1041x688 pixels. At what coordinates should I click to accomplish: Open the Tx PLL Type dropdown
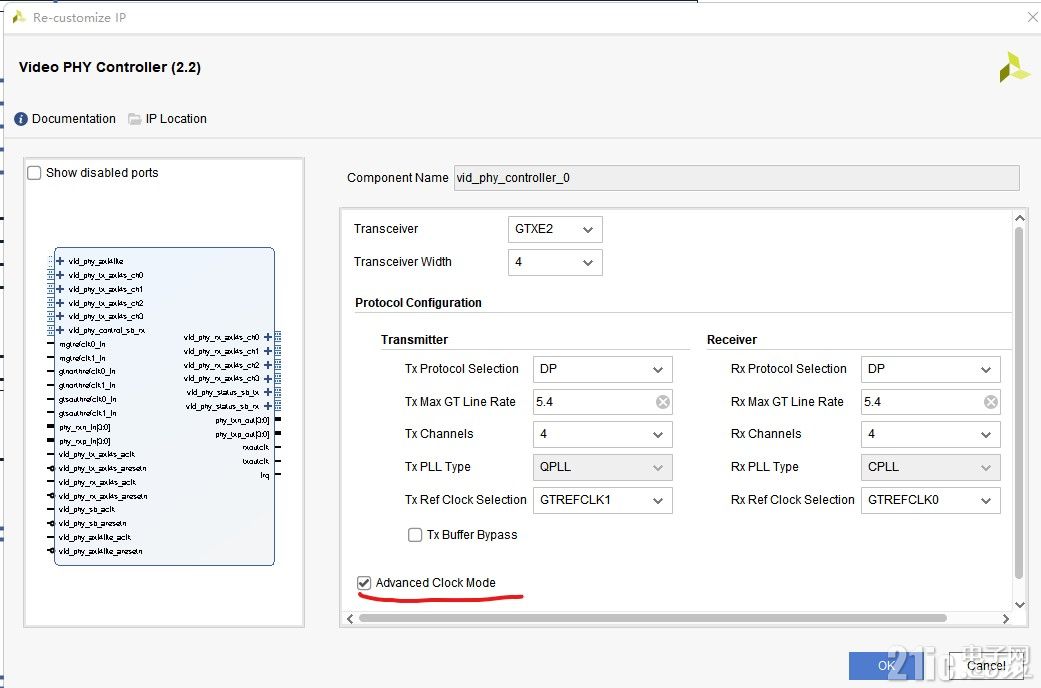[603, 467]
